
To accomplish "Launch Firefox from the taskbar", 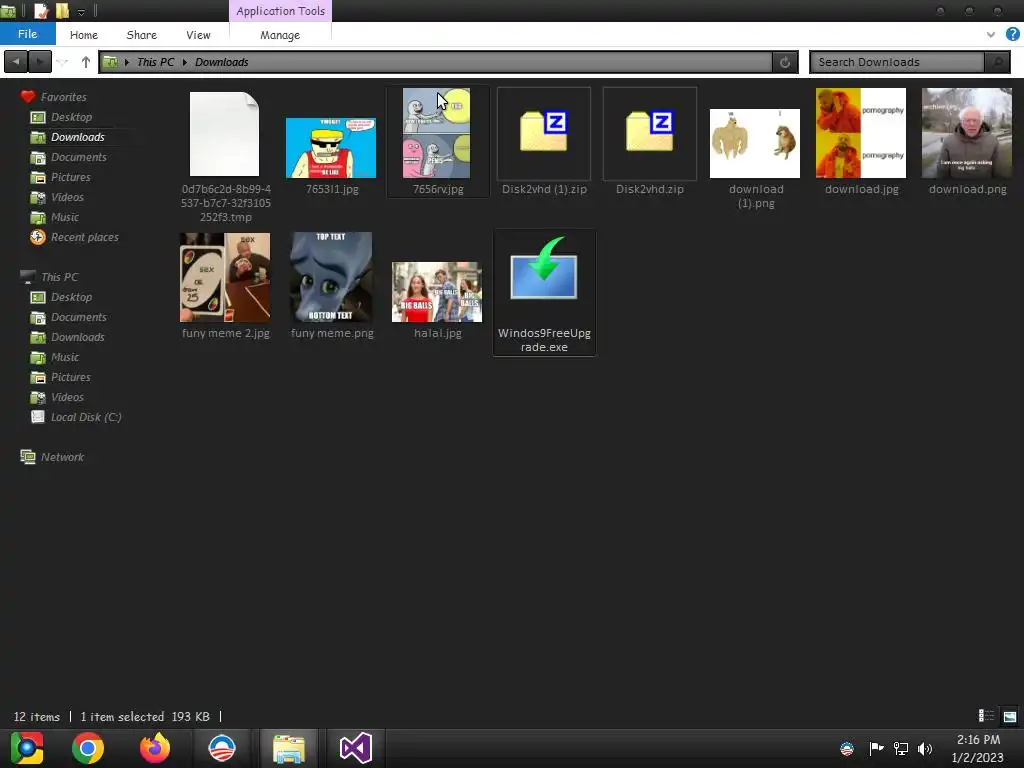I will coord(155,748).
